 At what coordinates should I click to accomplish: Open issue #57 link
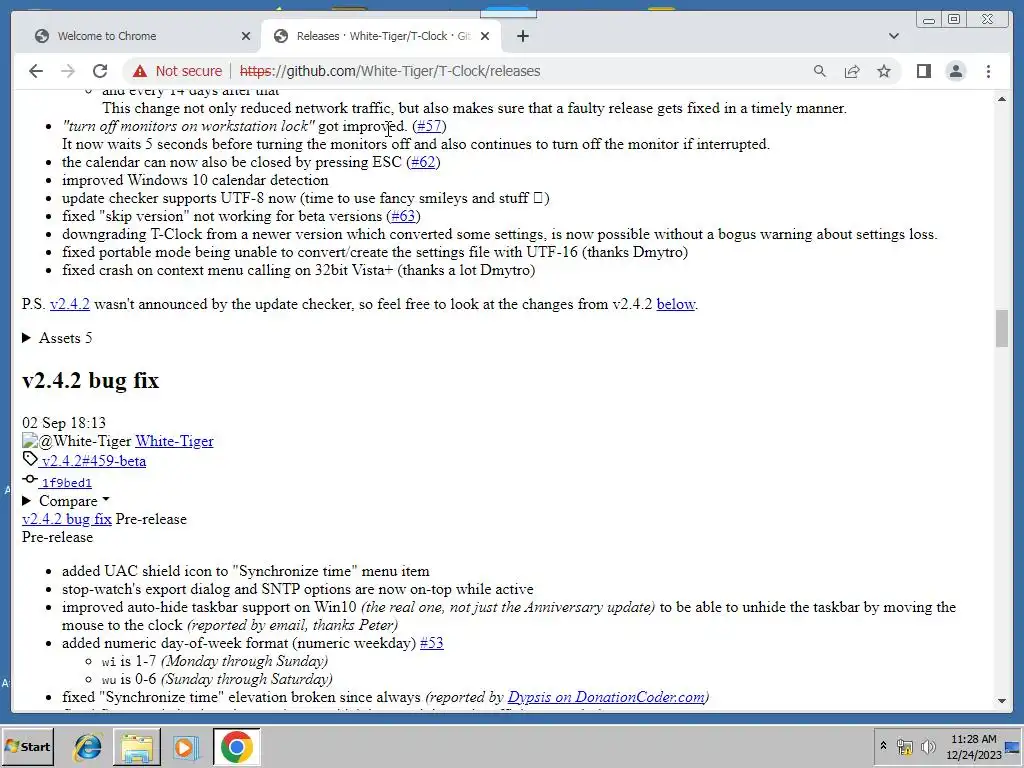[429, 126]
